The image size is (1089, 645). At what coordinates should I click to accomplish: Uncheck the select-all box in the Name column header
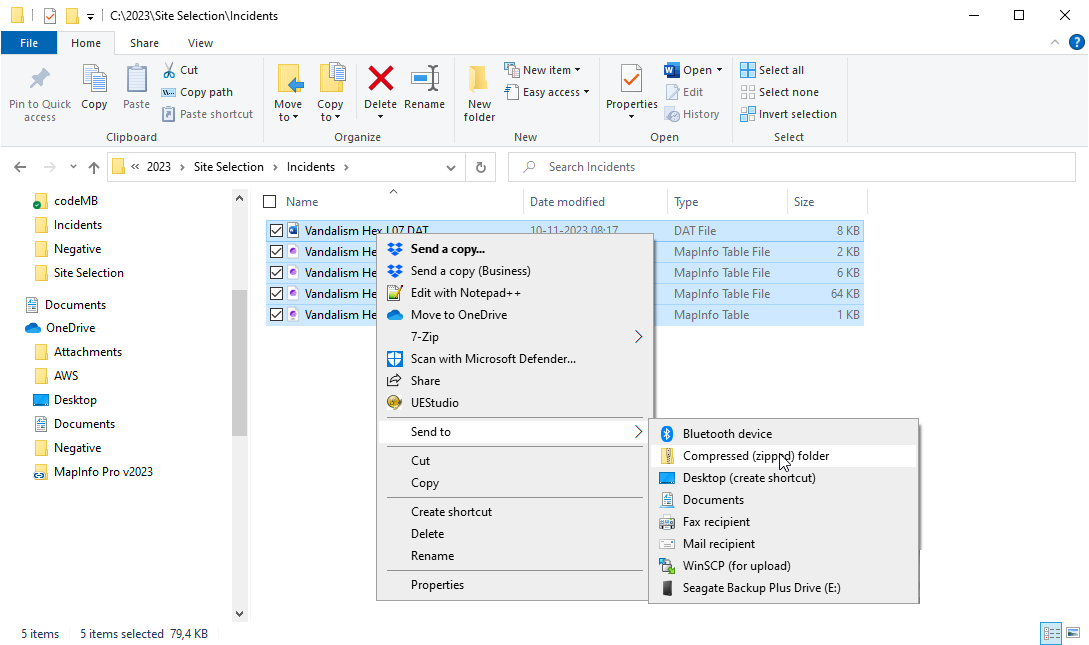tap(269, 201)
